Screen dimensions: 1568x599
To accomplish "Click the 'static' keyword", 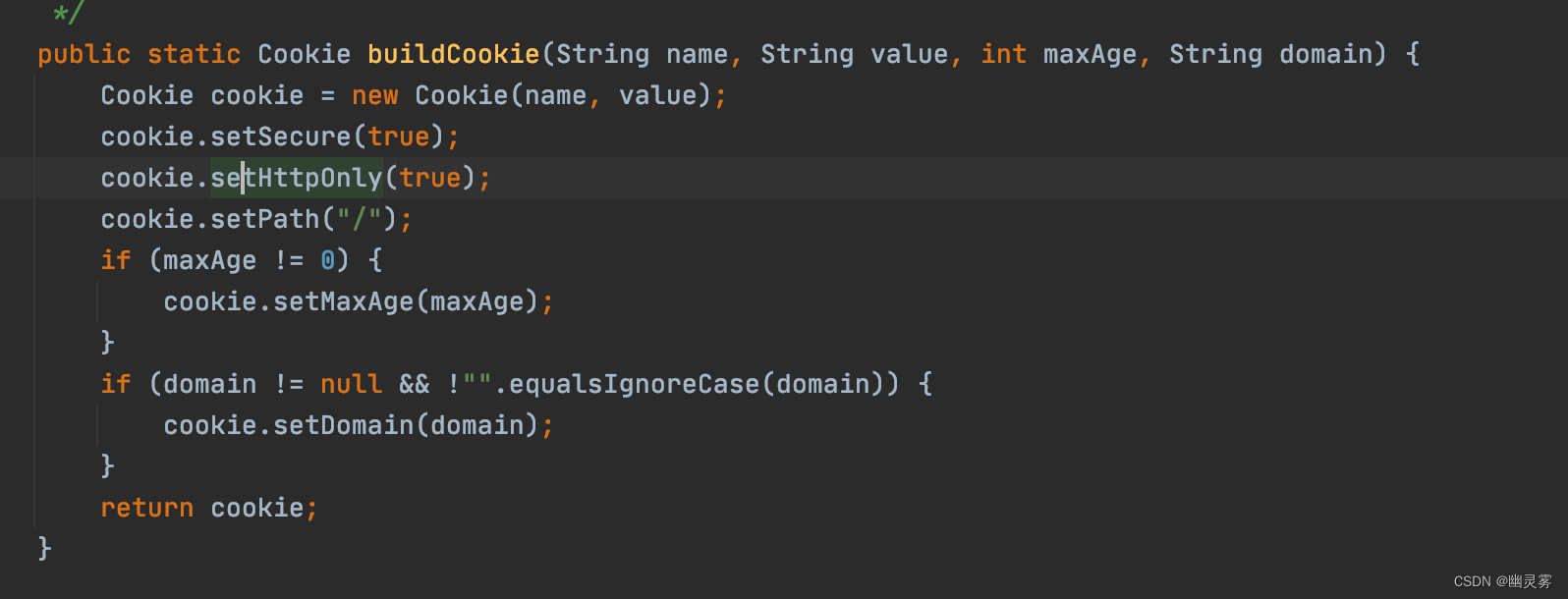I will [195, 54].
